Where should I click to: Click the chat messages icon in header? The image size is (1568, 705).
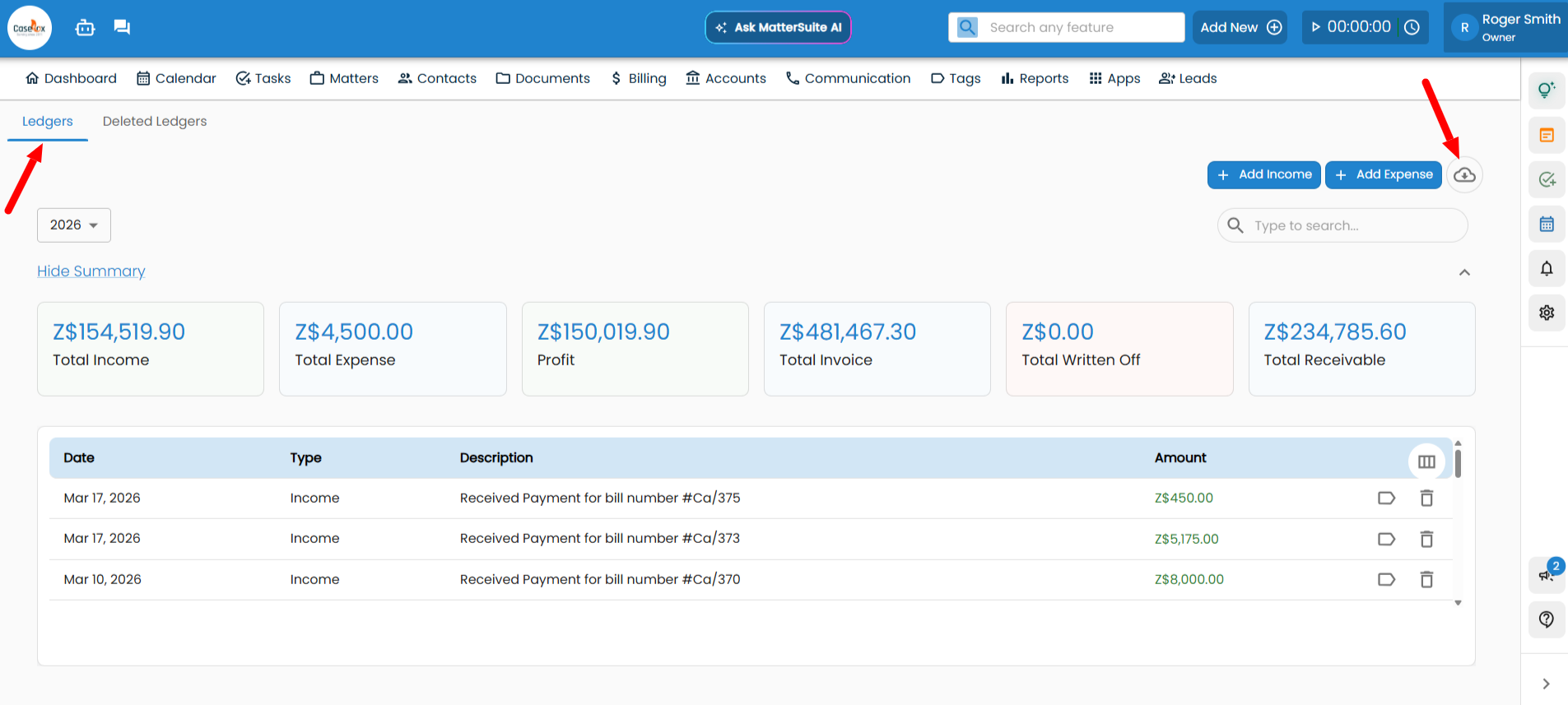pos(122,27)
